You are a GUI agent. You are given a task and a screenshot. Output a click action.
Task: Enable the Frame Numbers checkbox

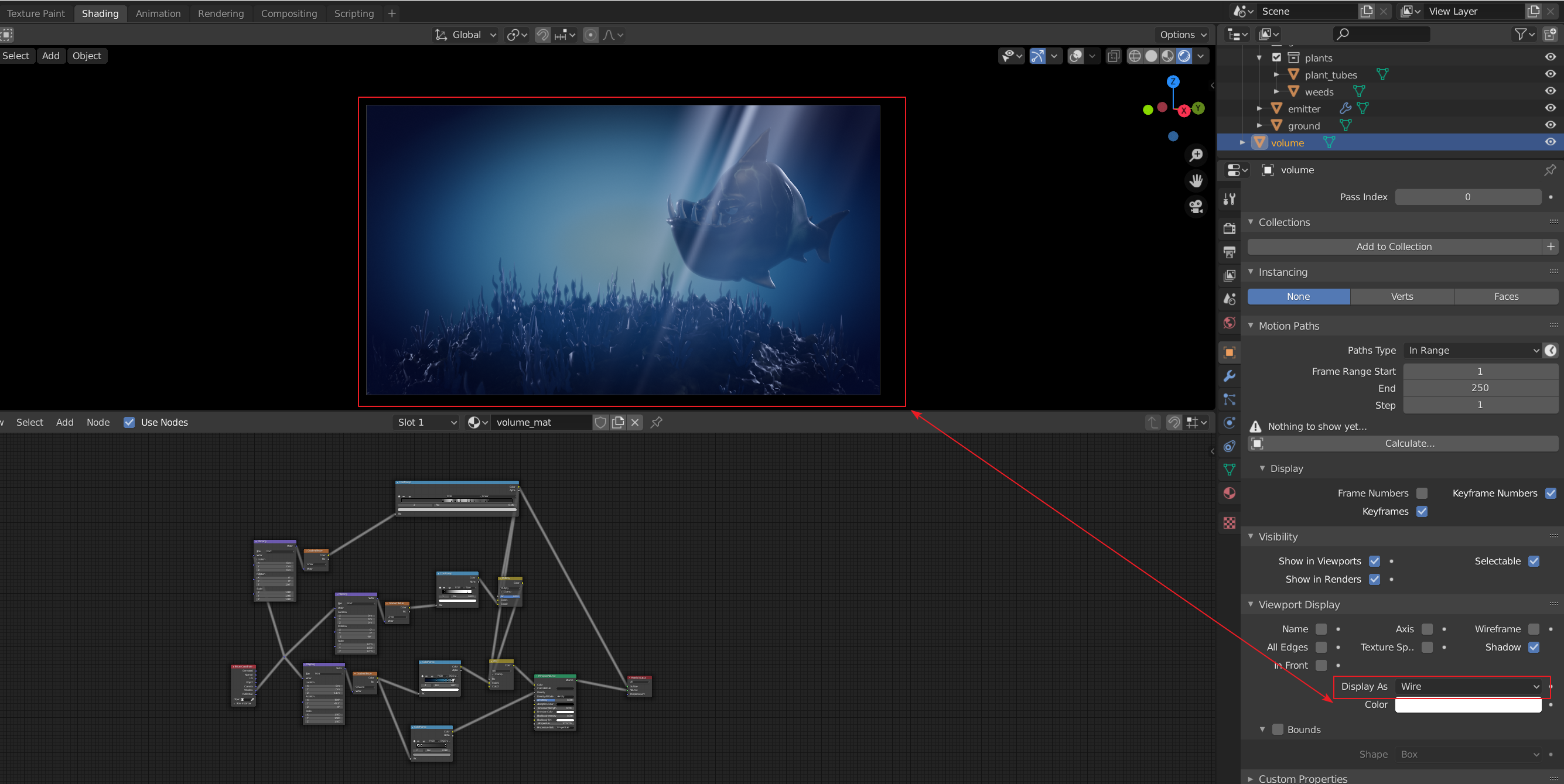pyautogui.click(x=1422, y=493)
